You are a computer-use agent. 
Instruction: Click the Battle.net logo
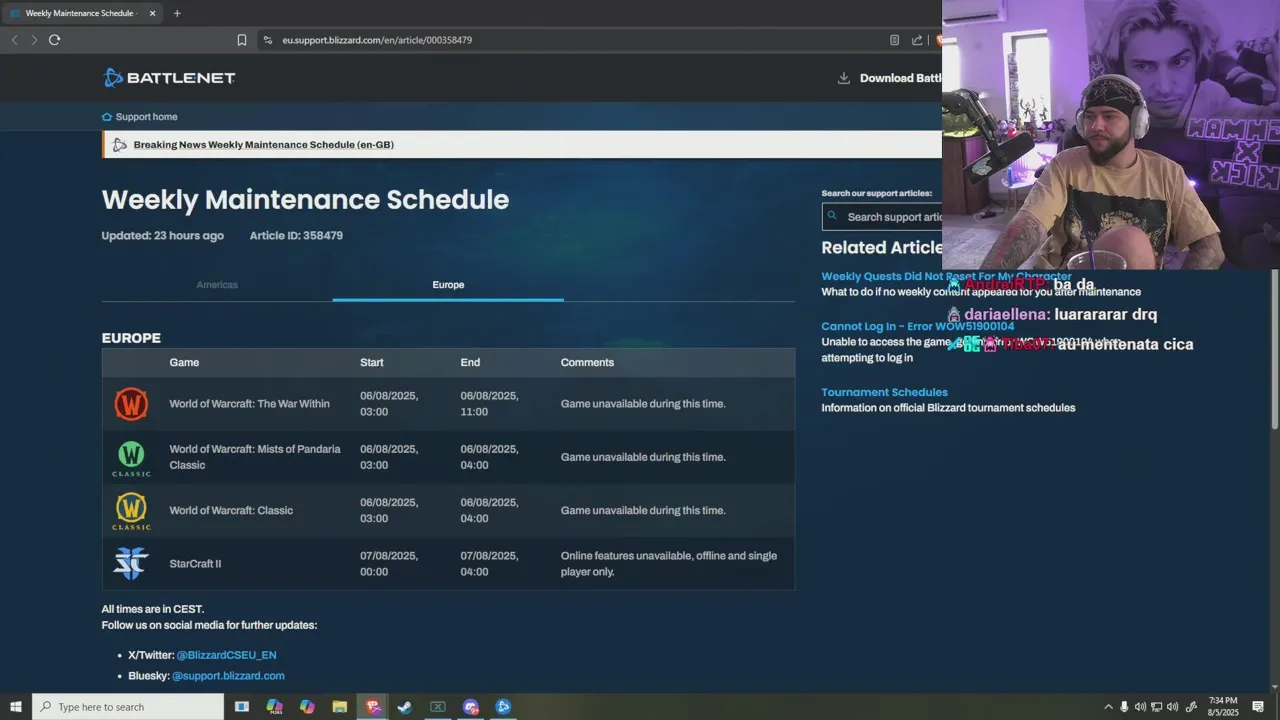tap(169, 78)
